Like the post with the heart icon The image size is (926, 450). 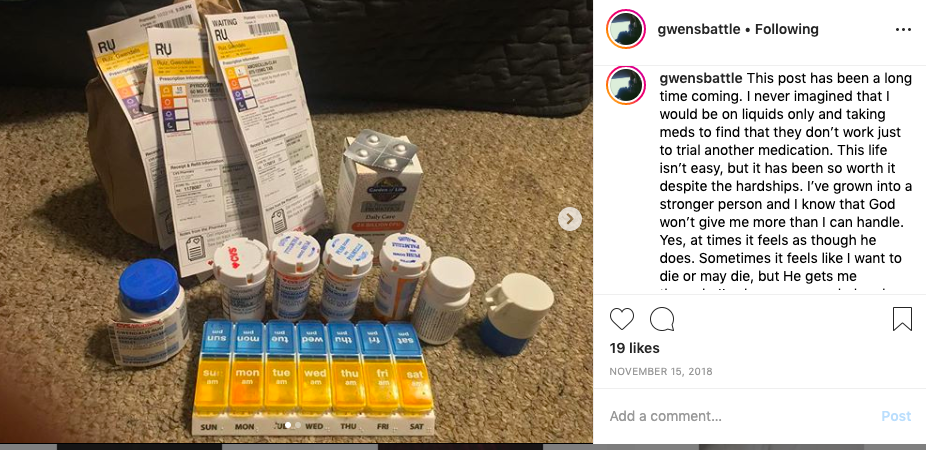[621, 319]
